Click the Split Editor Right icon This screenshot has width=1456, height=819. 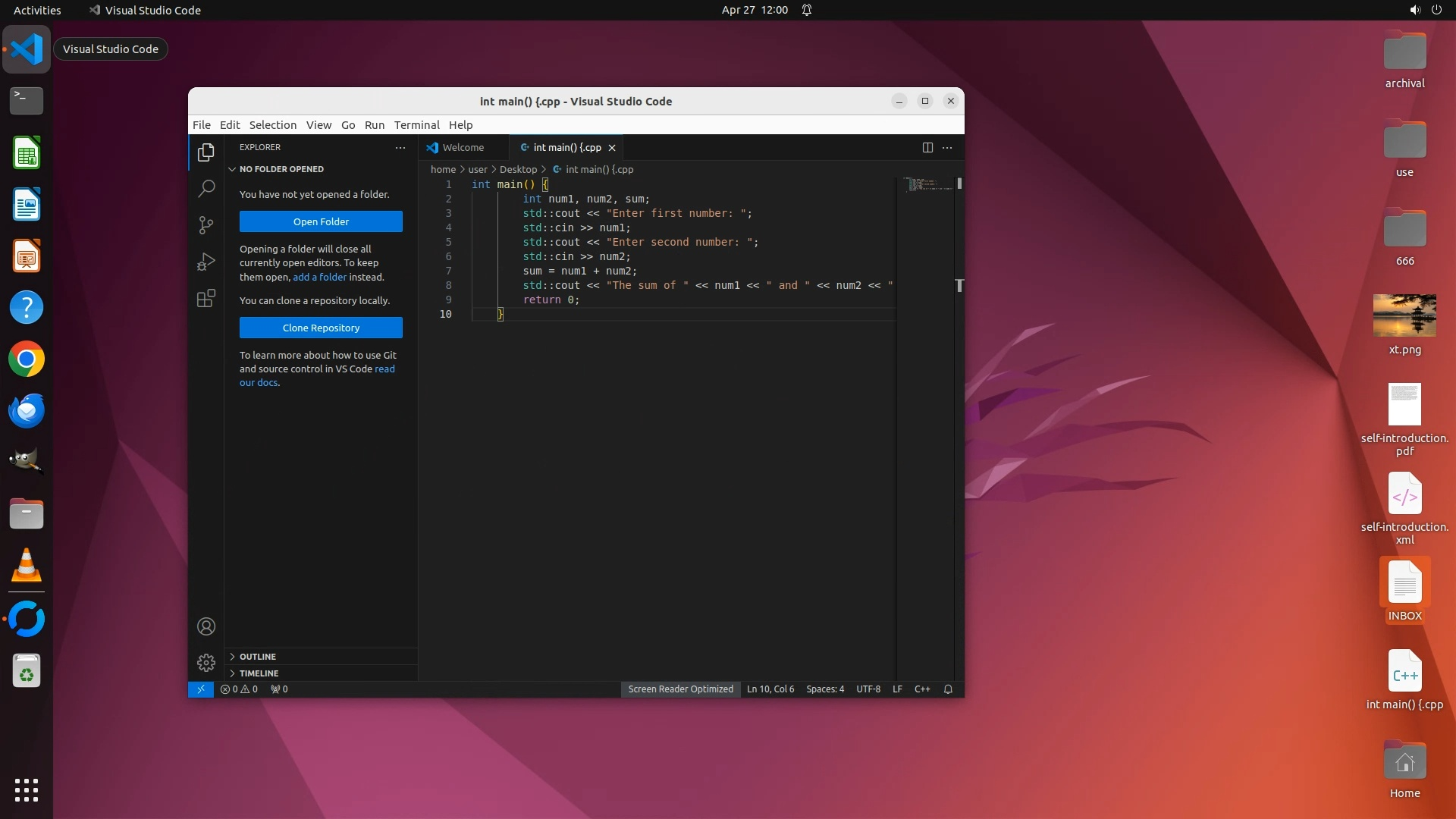click(927, 147)
